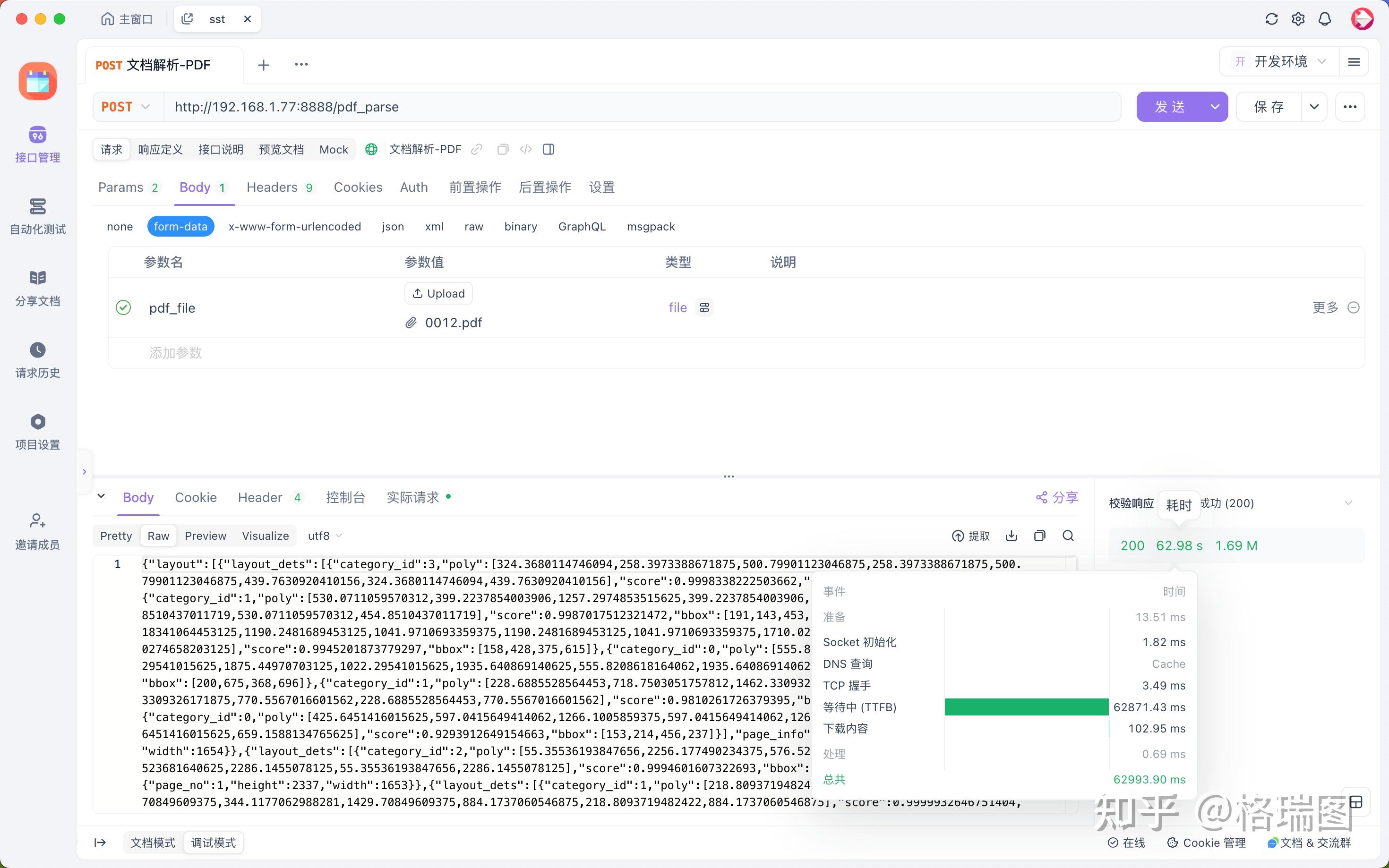Click the Upload file button
Image resolution: width=1389 pixels, height=868 pixels.
pyautogui.click(x=439, y=293)
